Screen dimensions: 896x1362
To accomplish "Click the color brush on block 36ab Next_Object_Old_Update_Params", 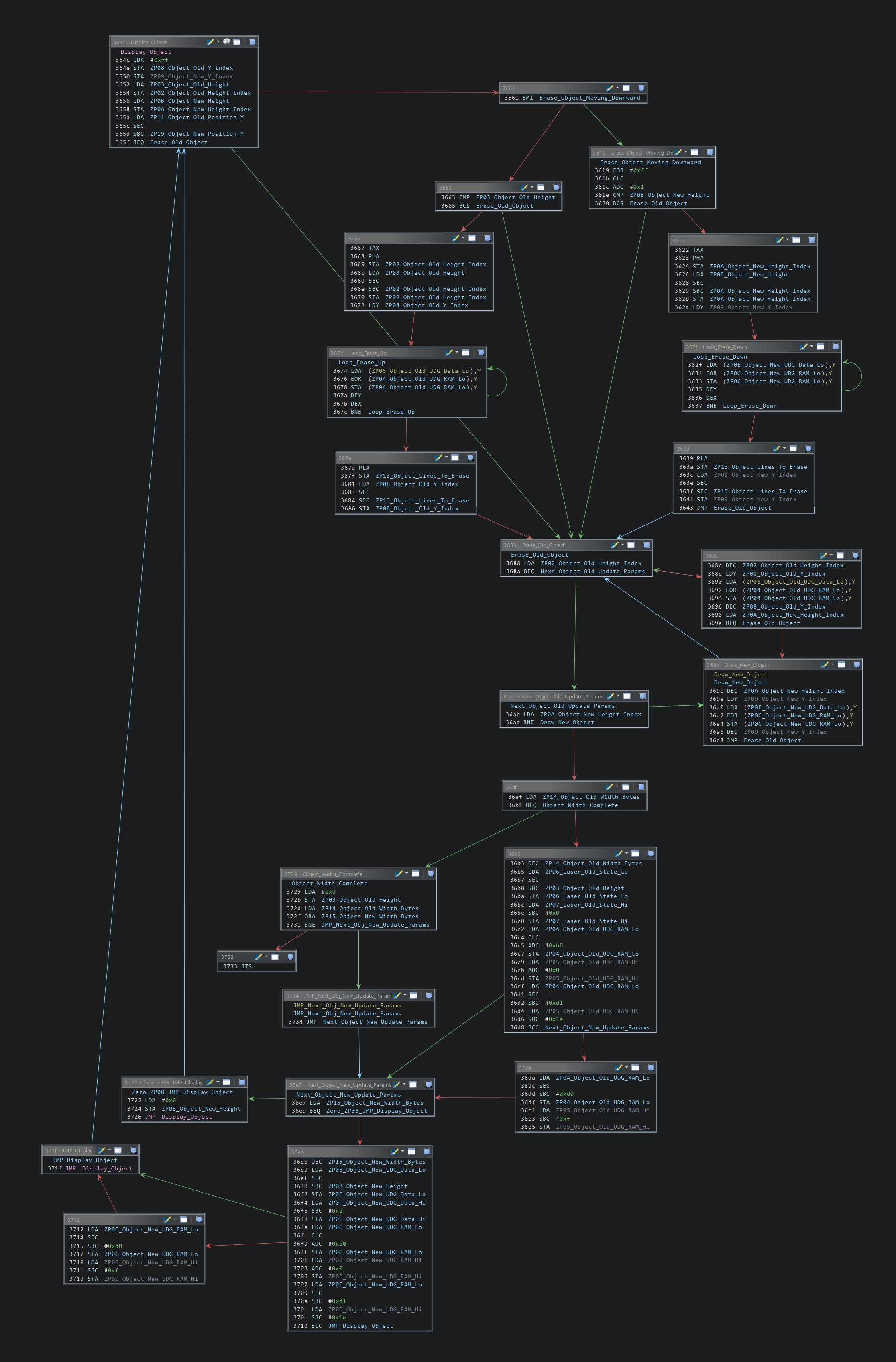I will click(x=610, y=696).
